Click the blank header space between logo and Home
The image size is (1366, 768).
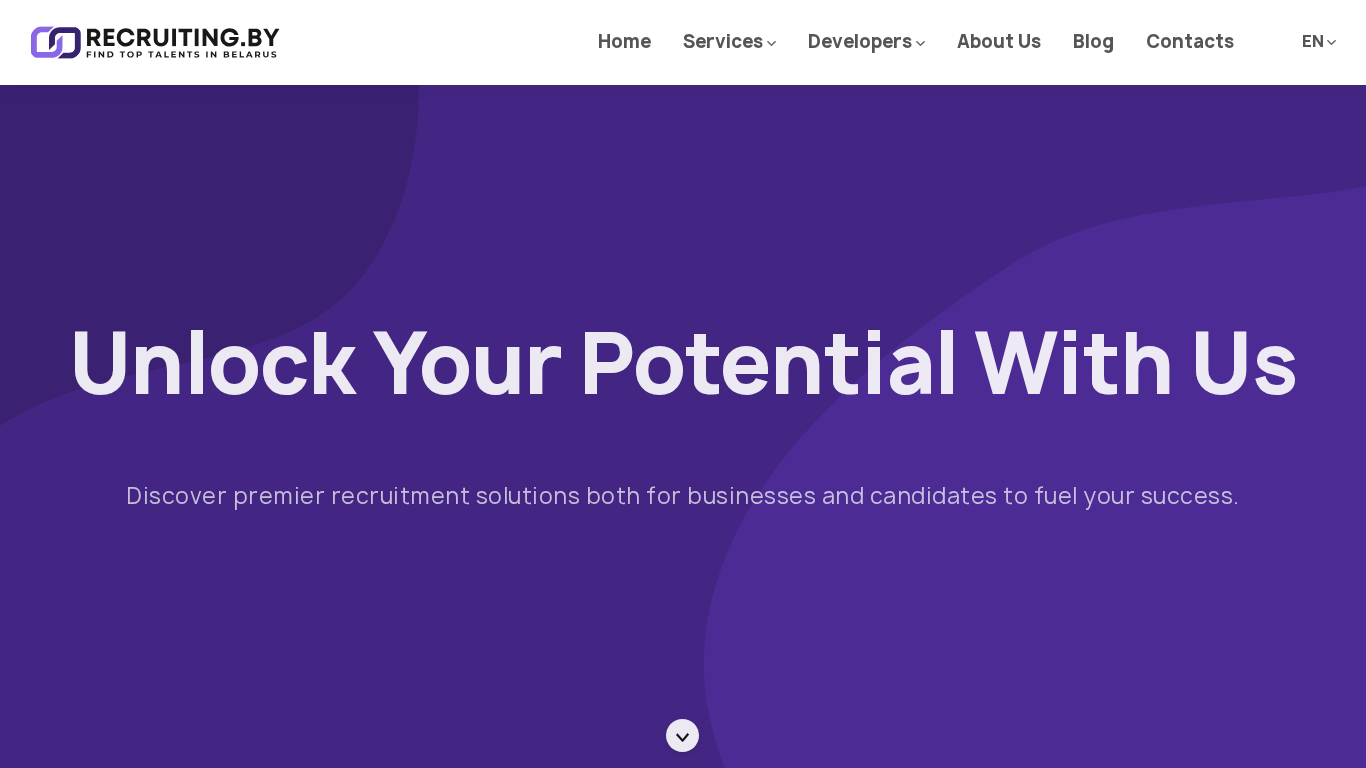click(x=430, y=42)
